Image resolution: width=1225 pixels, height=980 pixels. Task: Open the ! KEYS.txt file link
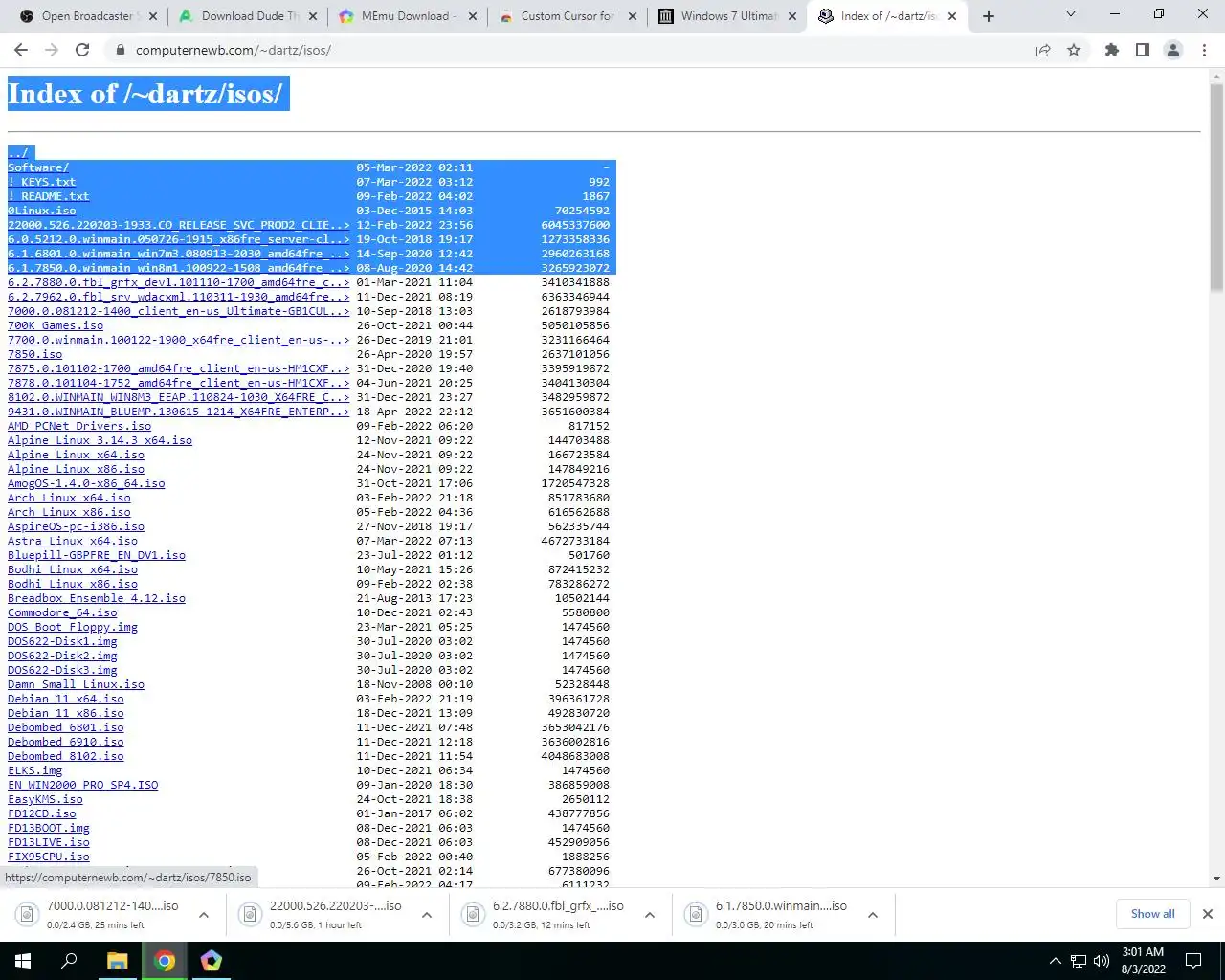coord(41,182)
